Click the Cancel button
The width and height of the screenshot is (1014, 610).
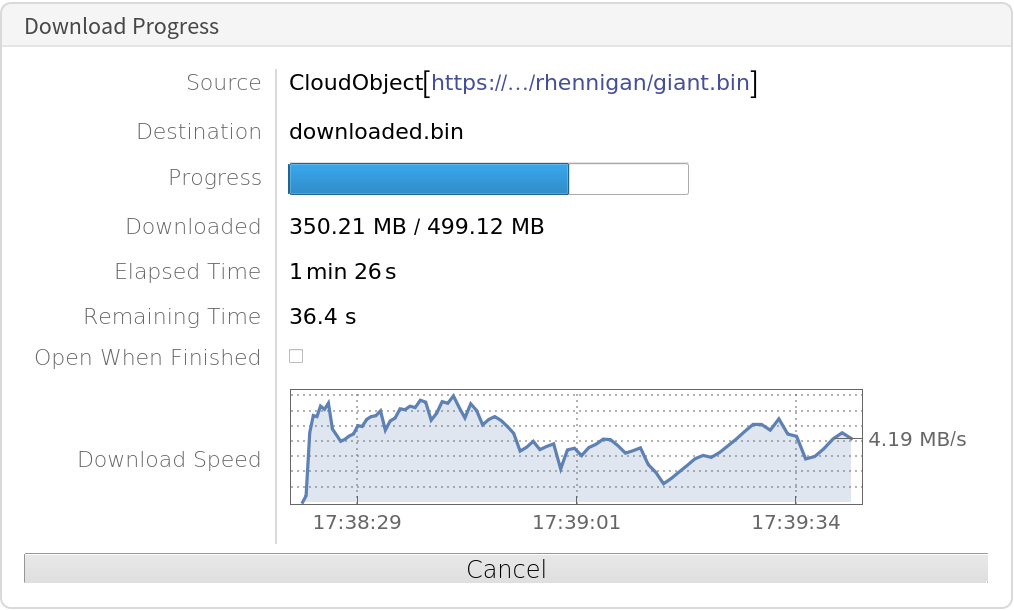pyautogui.click(x=506, y=569)
